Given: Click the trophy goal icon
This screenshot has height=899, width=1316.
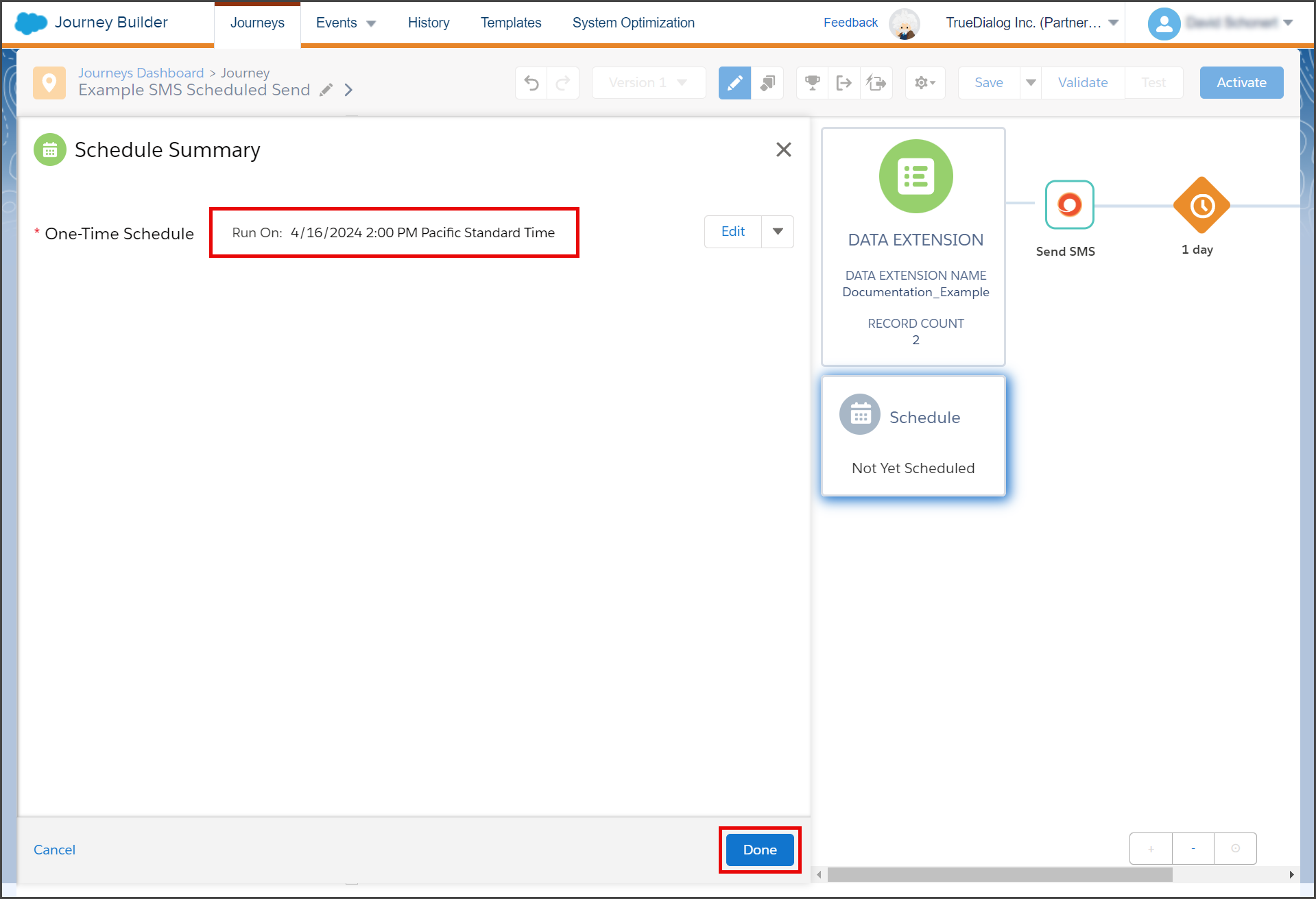Looking at the screenshot, I should tap(813, 83).
